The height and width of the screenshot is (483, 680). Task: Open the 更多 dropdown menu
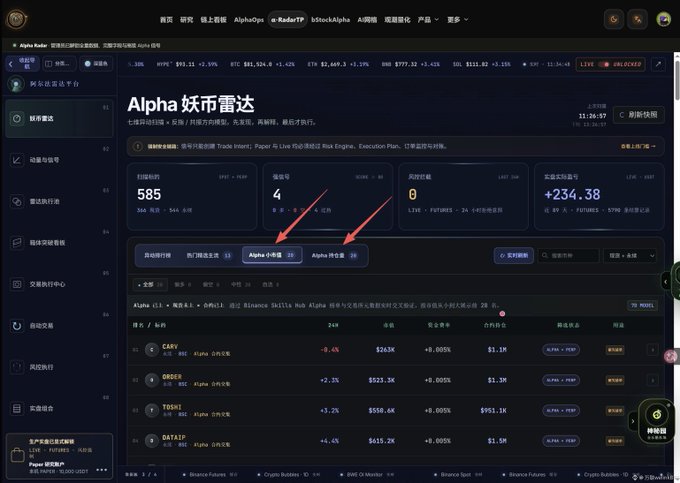(x=458, y=20)
